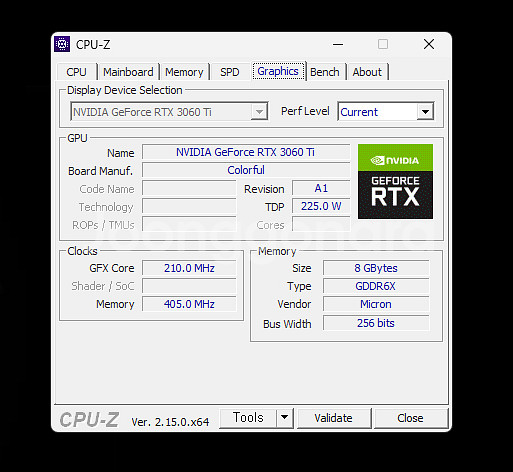Image resolution: width=513 pixels, height=472 pixels.
Task: Click the empty ROPs / TMUs field
Action: [x=189, y=224]
